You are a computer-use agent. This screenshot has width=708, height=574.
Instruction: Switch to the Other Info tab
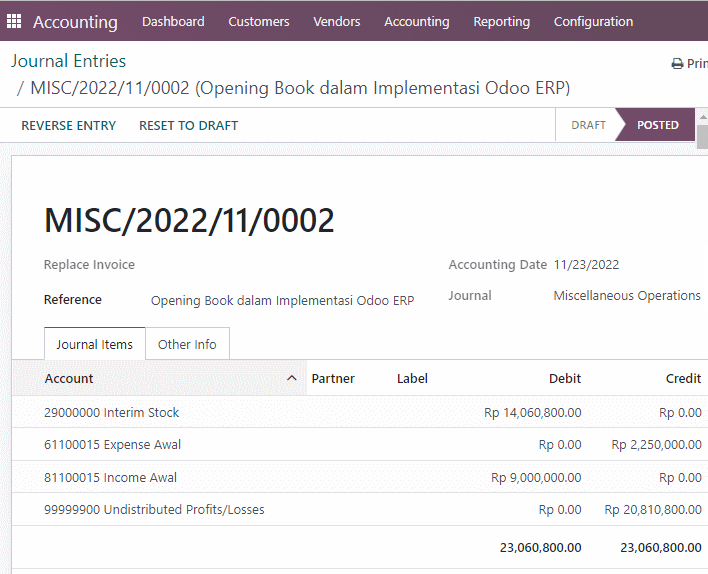click(187, 344)
